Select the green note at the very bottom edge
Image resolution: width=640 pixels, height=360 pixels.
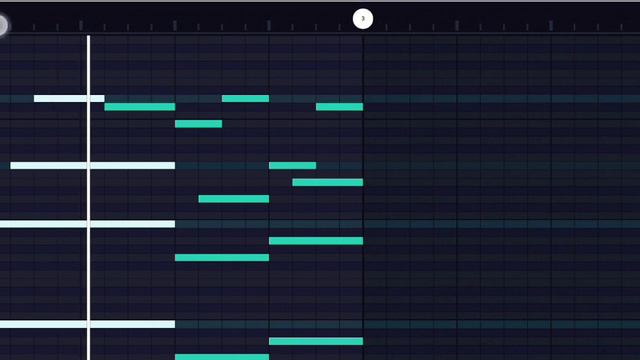click(222, 357)
